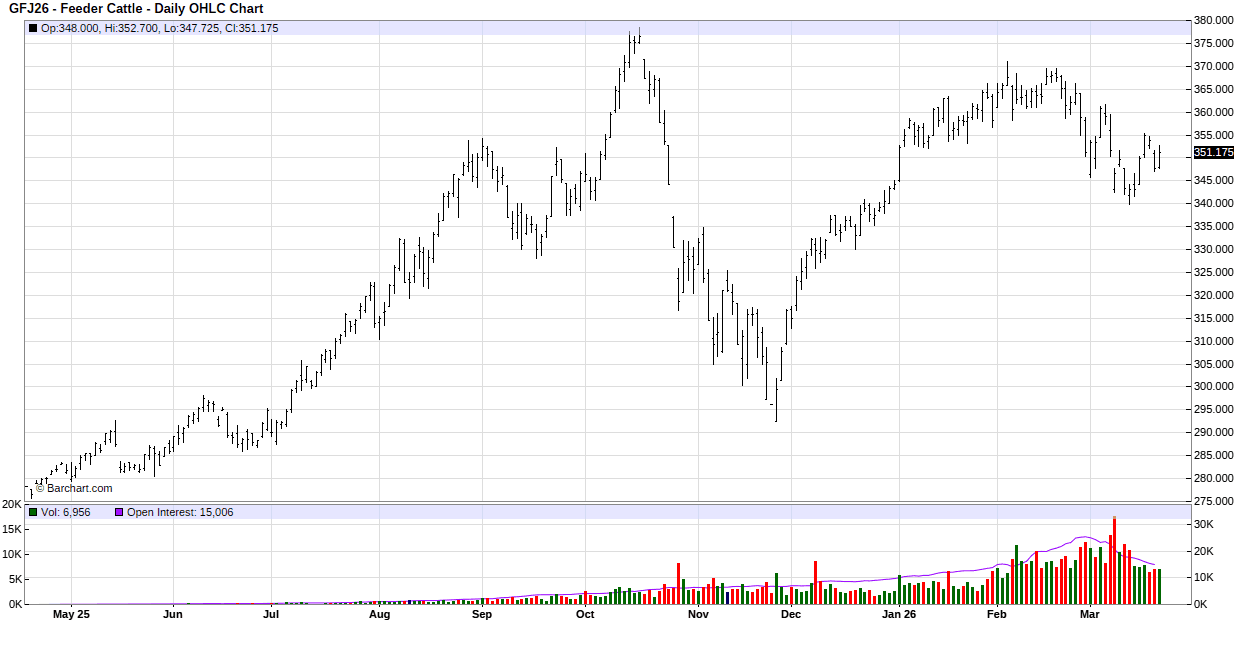Click the Open Interest: 15,006 legend text
1236x645 pixels.
click(180, 512)
